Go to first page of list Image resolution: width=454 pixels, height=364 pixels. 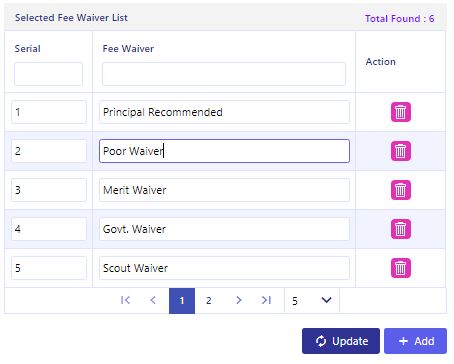pyautogui.click(x=125, y=300)
